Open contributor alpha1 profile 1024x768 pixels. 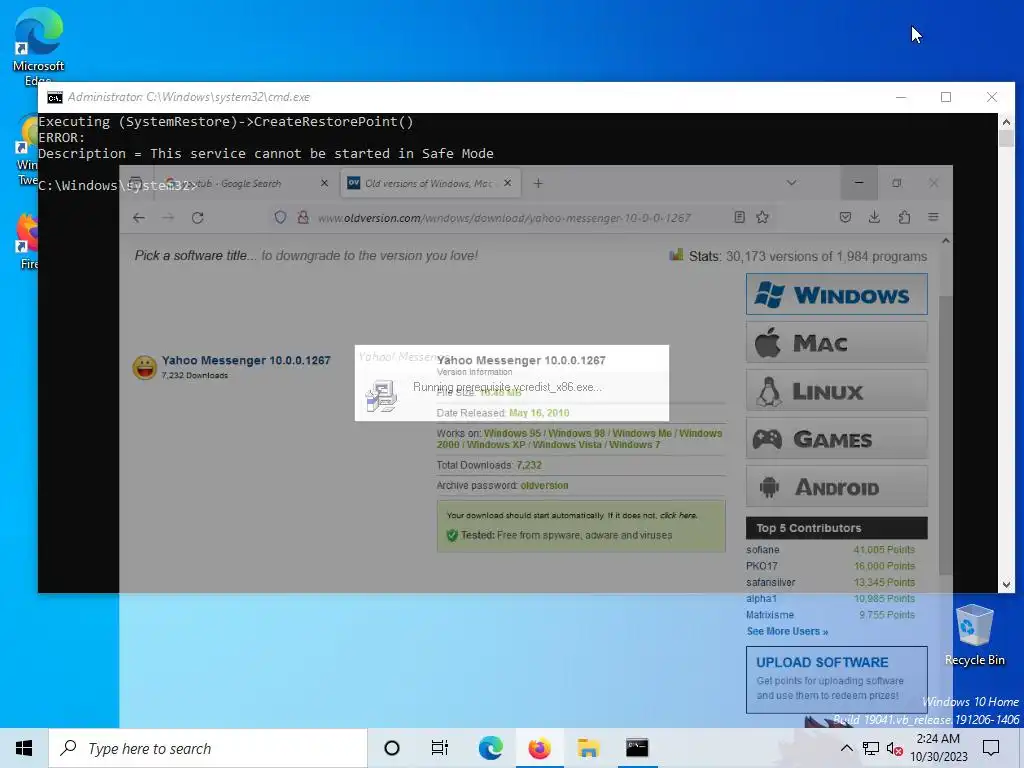[x=761, y=599]
